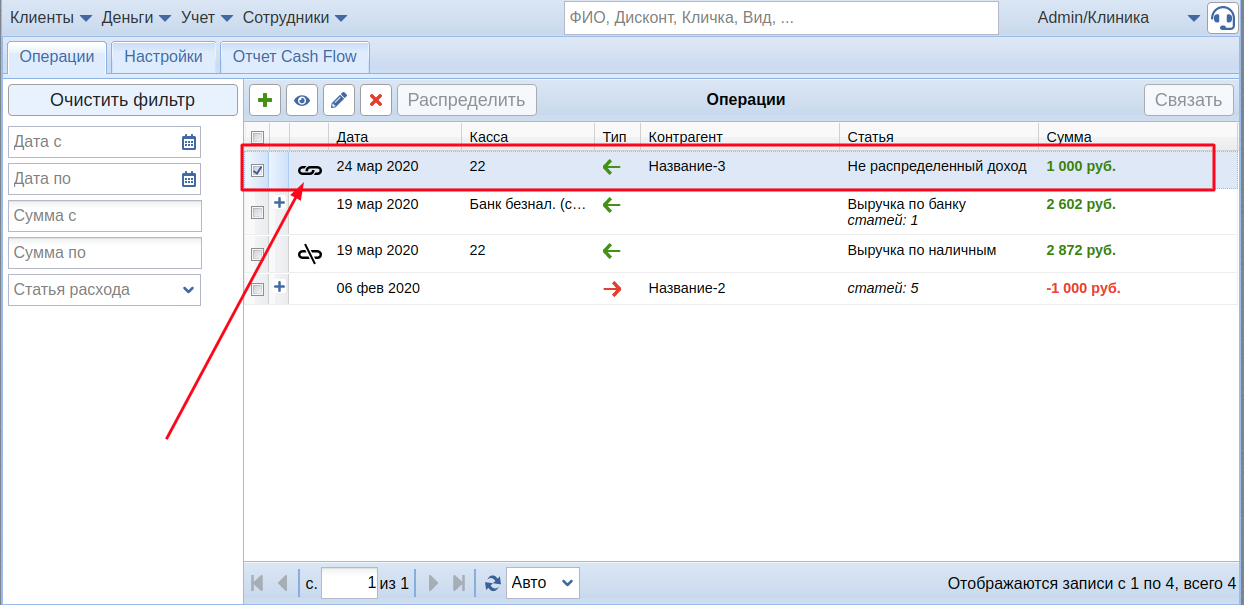This screenshot has height=605, width=1244.
Task: Expand the Банк безнал. row with plus
Action: tap(279, 203)
